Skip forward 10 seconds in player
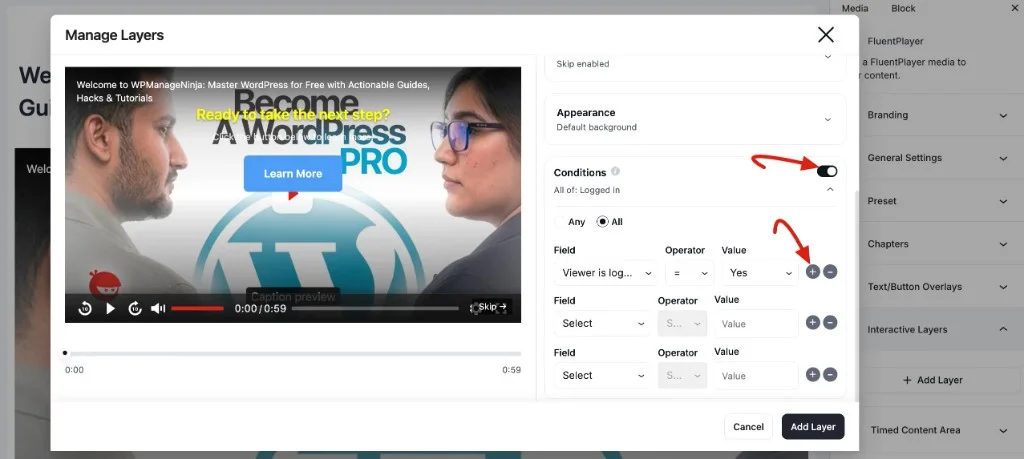The image size is (1024, 459). 135,308
